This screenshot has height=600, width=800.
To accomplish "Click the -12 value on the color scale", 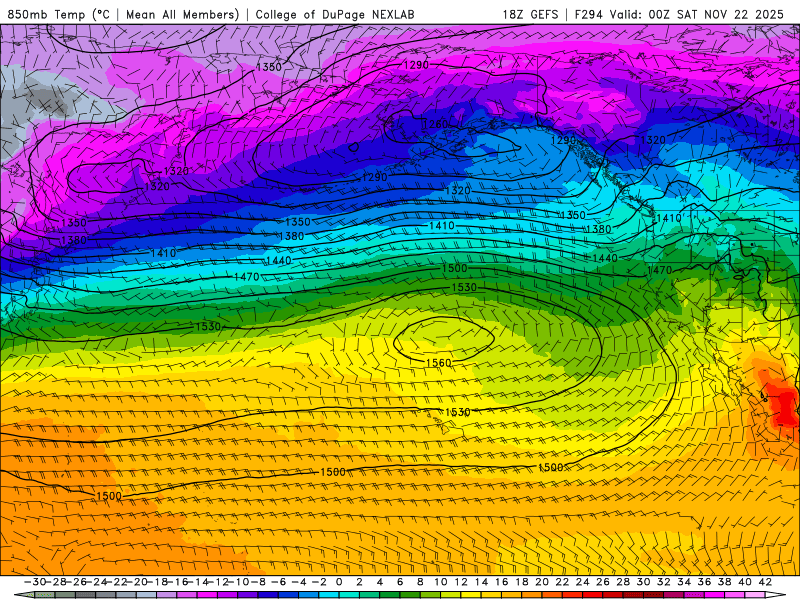I will coord(218,582).
